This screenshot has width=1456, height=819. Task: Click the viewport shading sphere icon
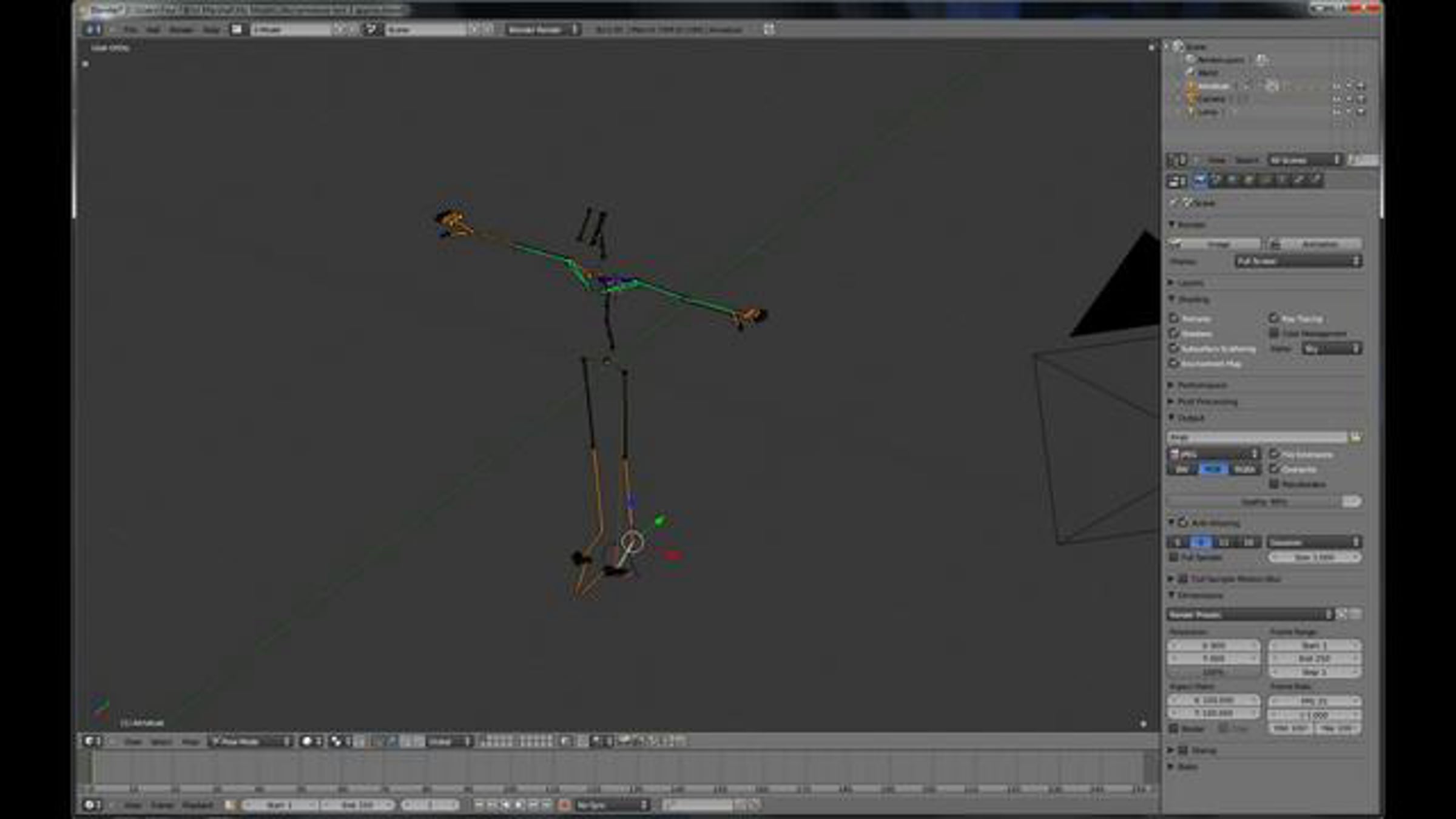(307, 741)
